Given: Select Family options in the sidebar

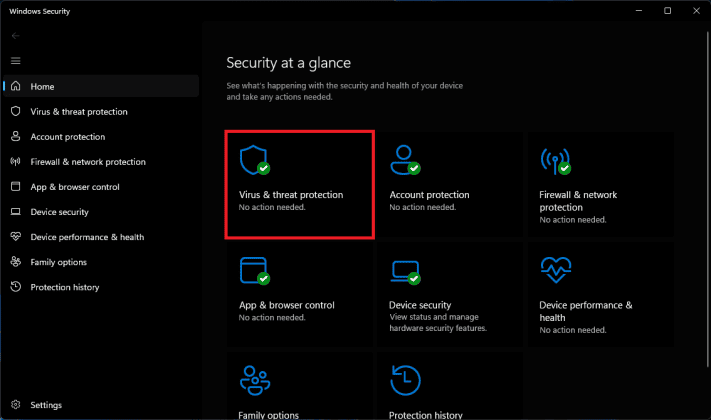Looking at the screenshot, I should click(x=58, y=262).
